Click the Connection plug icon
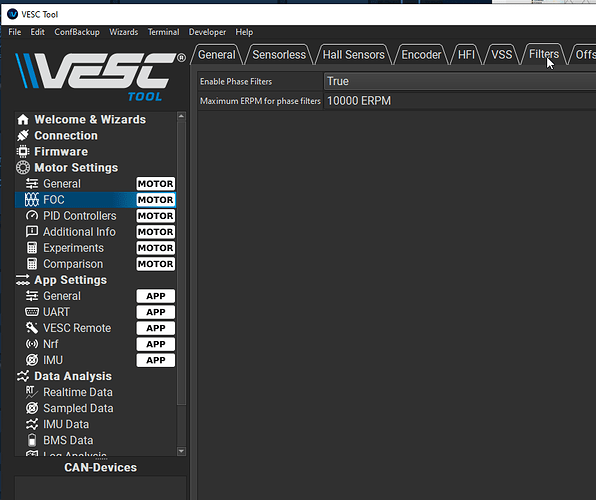596x500 pixels. pos(23,135)
